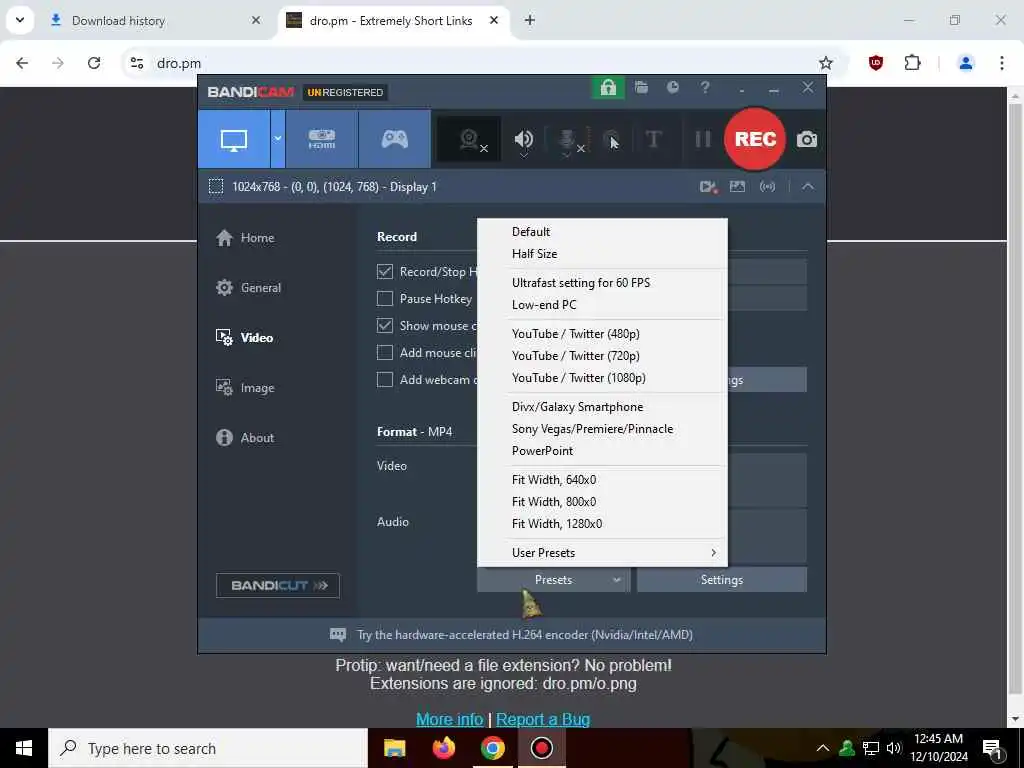Toggle Show mouse cursor checkbox
The height and width of the screenshot is (768, 1024).
click(x=385, y=325)
